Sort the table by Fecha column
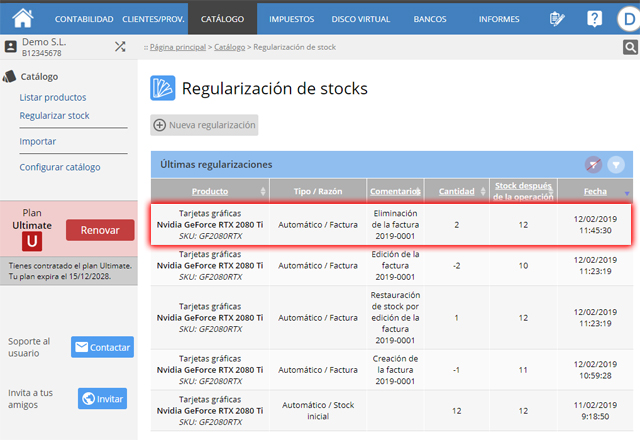 coord(595,191)
